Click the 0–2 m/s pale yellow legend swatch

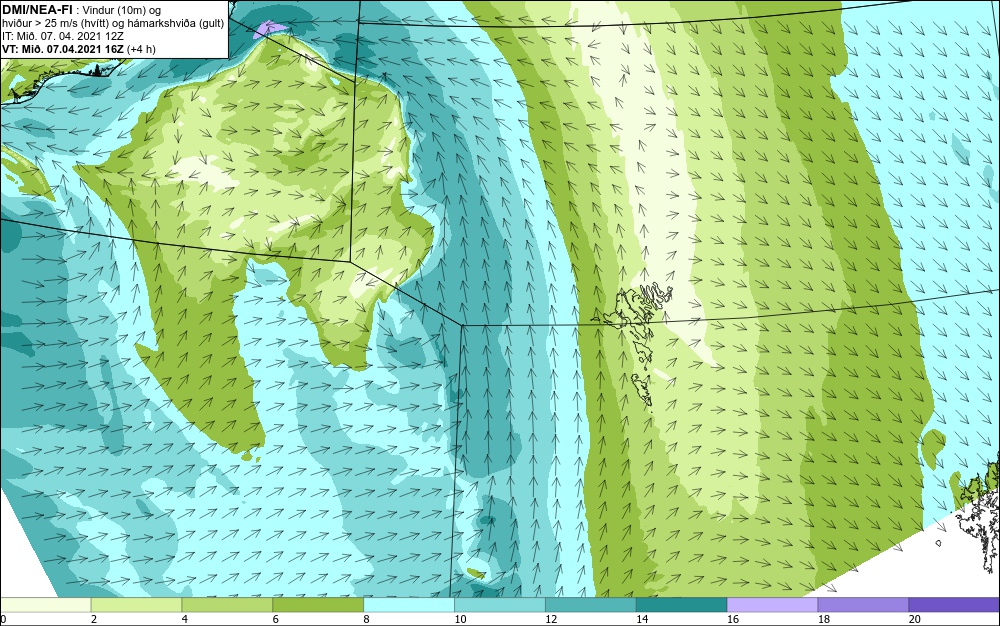point(45,605)
